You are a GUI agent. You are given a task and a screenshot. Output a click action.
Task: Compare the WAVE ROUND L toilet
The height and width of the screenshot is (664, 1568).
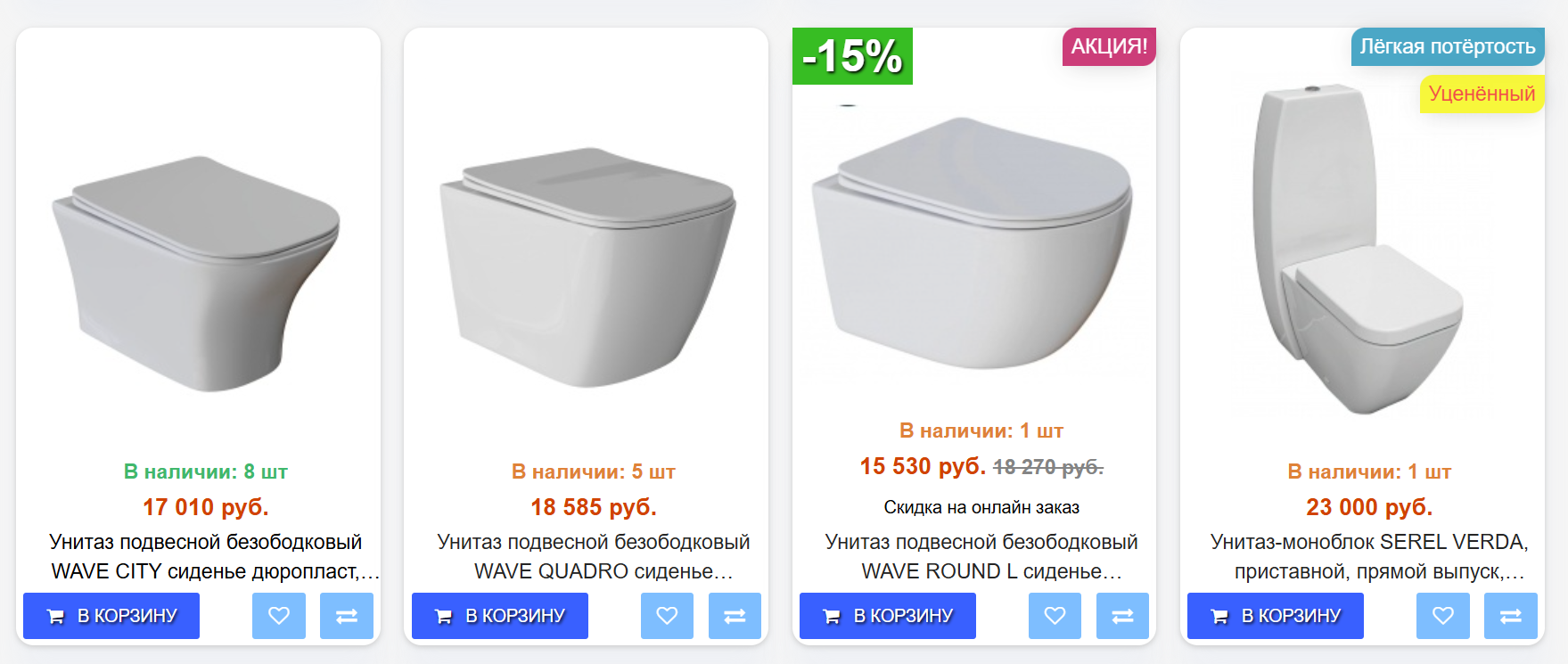pyautogui.click(x=1122, y=616)
